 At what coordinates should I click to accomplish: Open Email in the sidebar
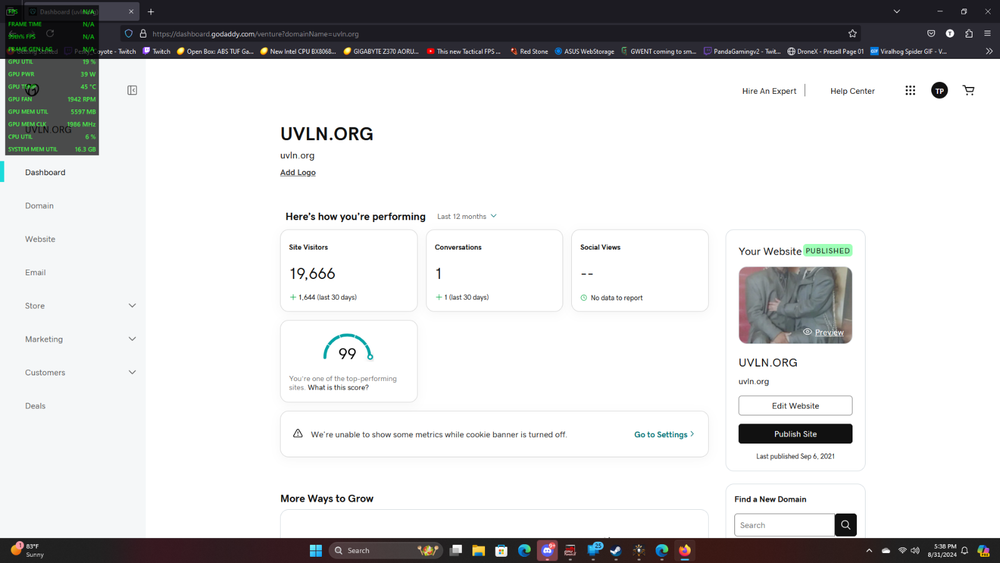click(35, 272)
